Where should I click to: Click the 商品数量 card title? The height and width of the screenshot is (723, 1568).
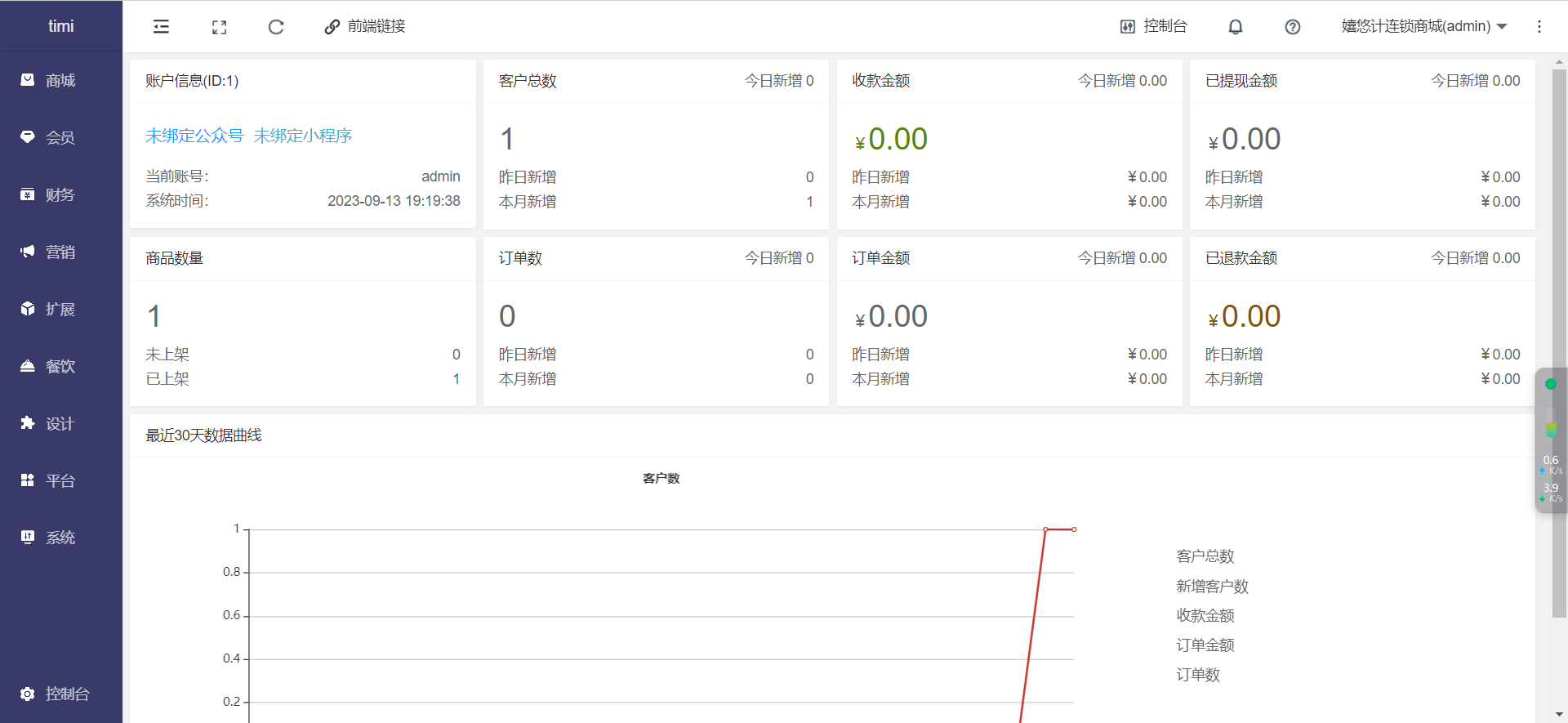click(x=175, y=258)
